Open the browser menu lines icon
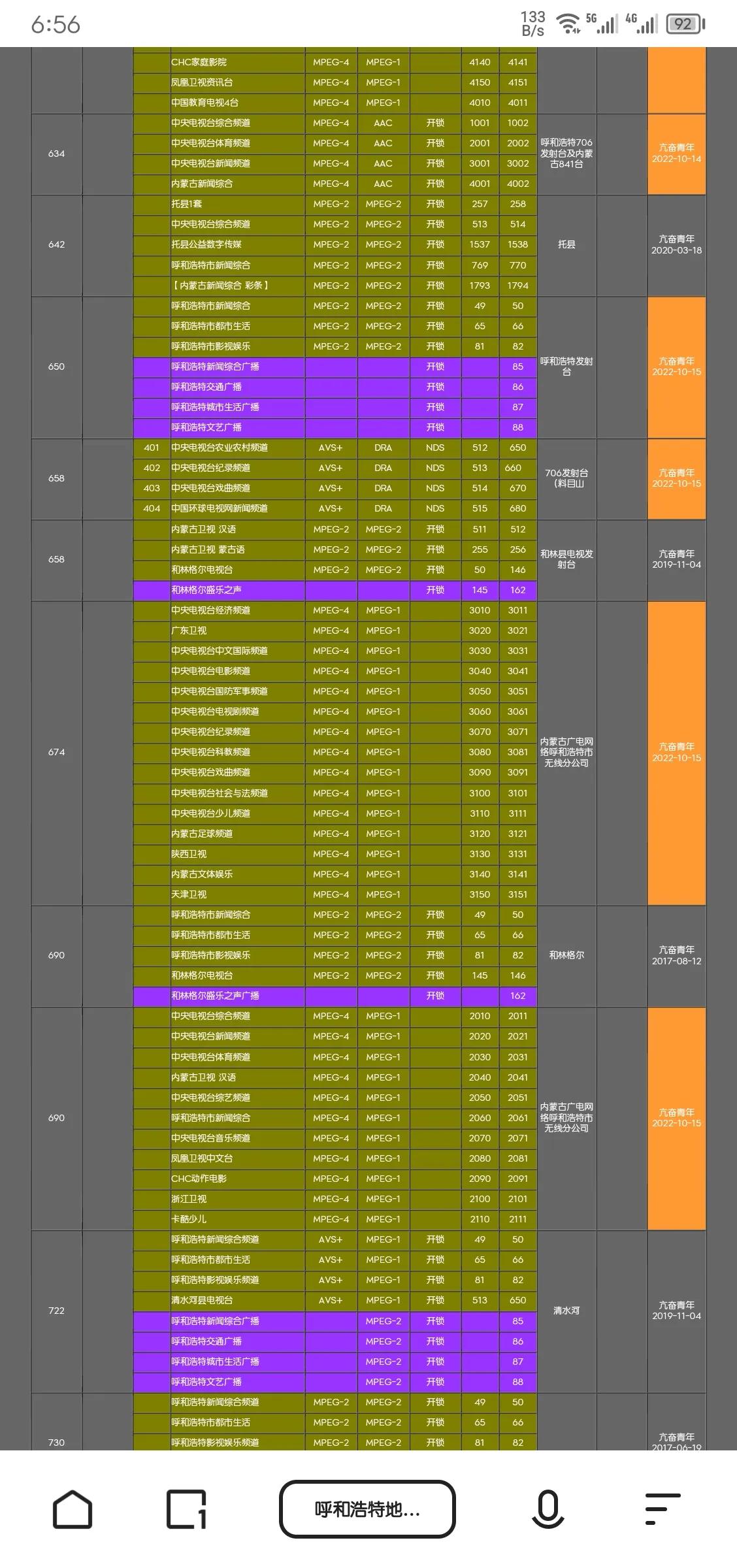Screen dimensions: 737x1568 tap(663, 1509)
